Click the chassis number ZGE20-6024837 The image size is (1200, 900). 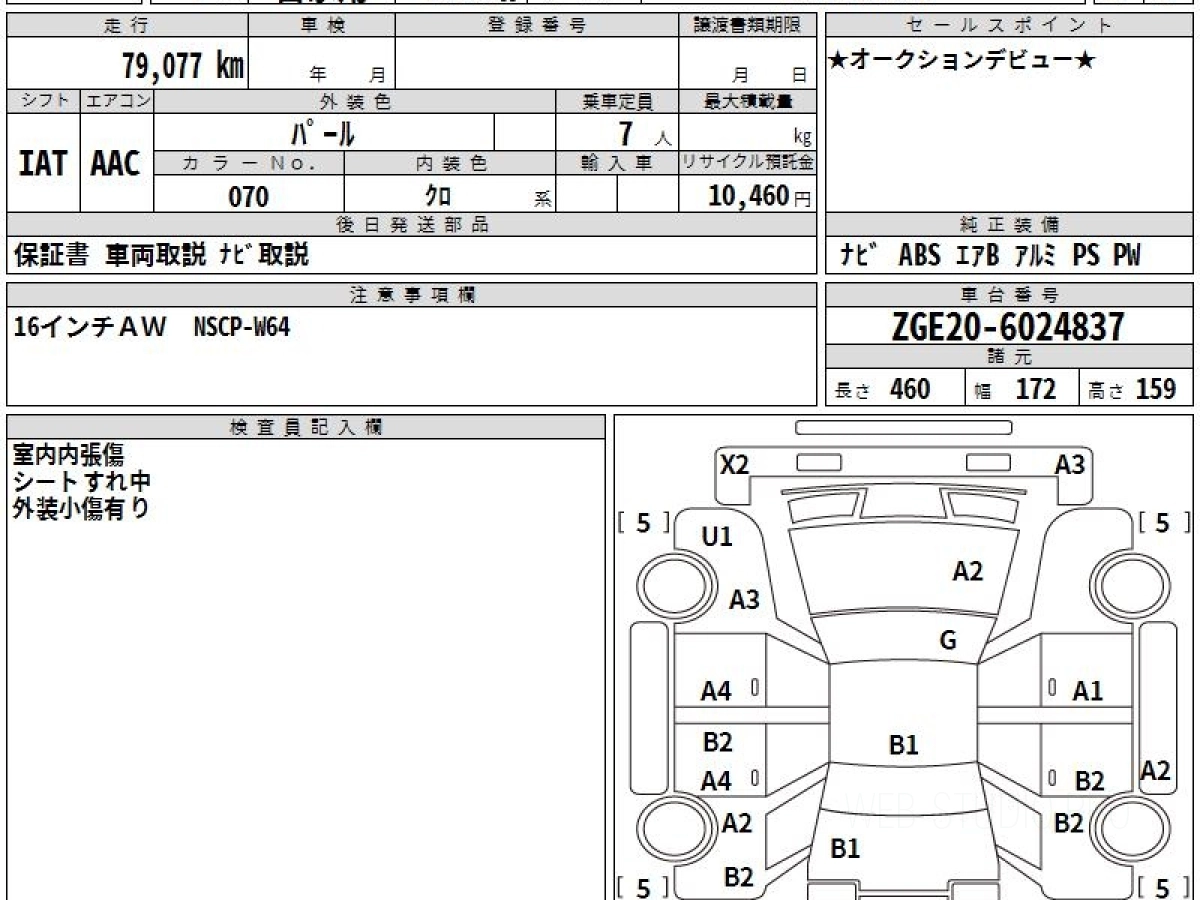pyautogui.click(x=1008, y=326)
